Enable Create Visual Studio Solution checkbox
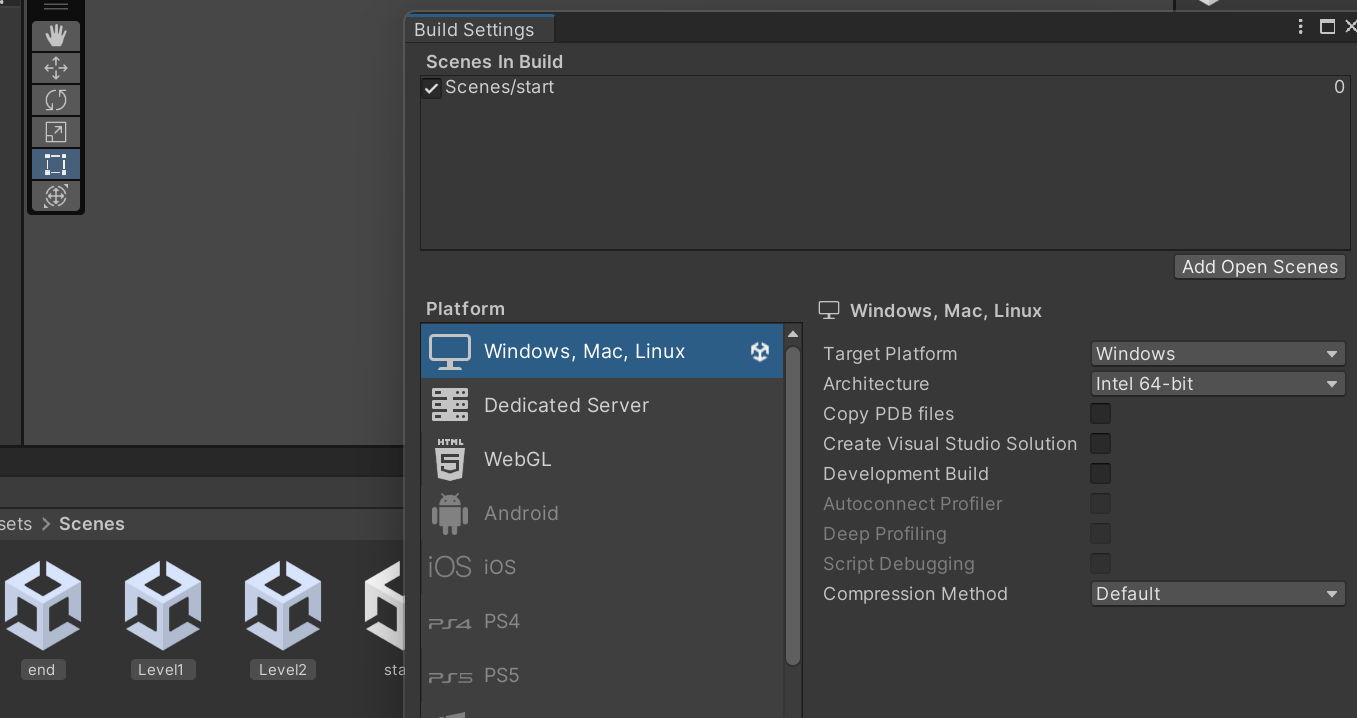The image size is (1357, 718). tap(1100, 444)
